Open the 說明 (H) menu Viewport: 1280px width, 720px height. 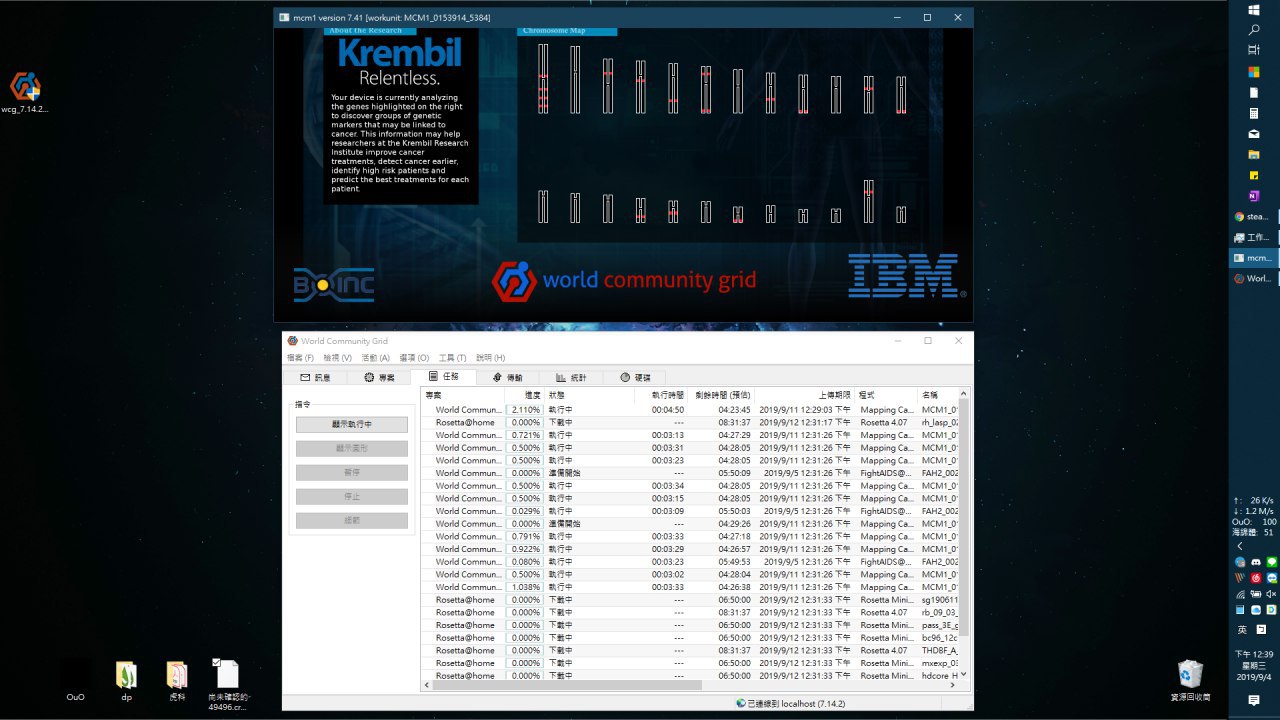click(490, 358)
